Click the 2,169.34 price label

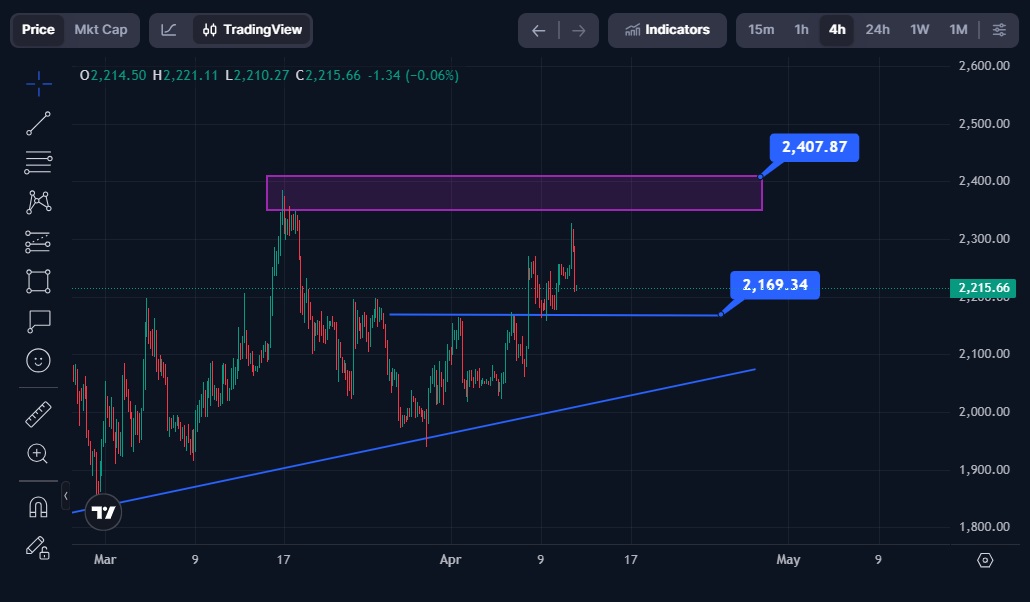point(775,285)
